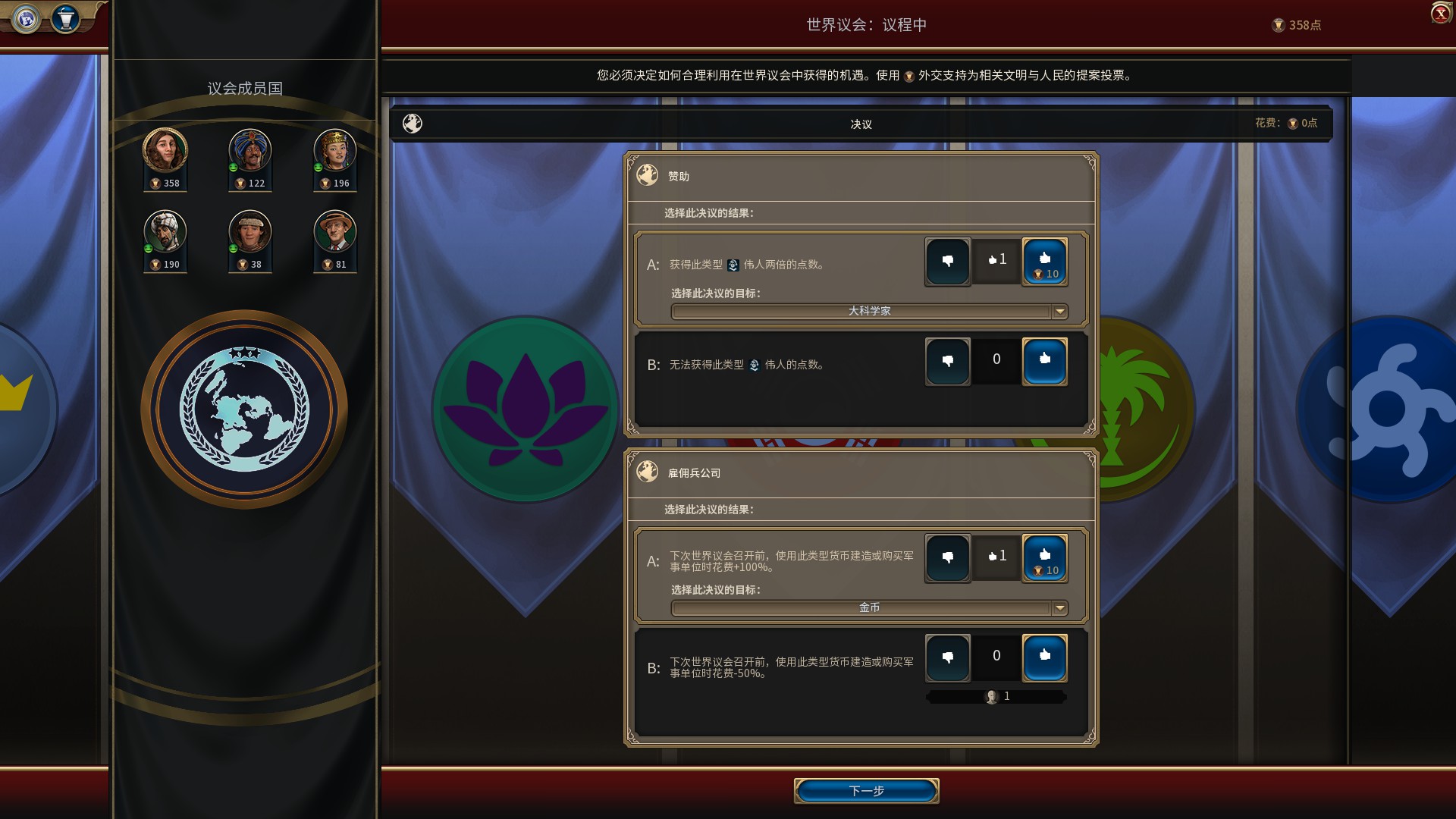This screenshot has width=1456, height=819.
Task: Open the second round top-left trophy icon
Action: pos(66,18)
